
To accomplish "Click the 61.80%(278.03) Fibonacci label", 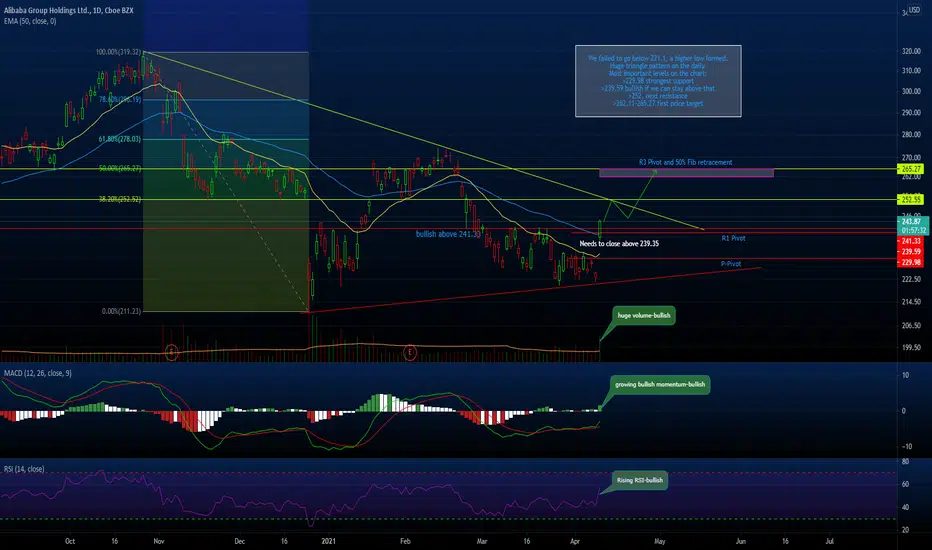I will [120, 139].
